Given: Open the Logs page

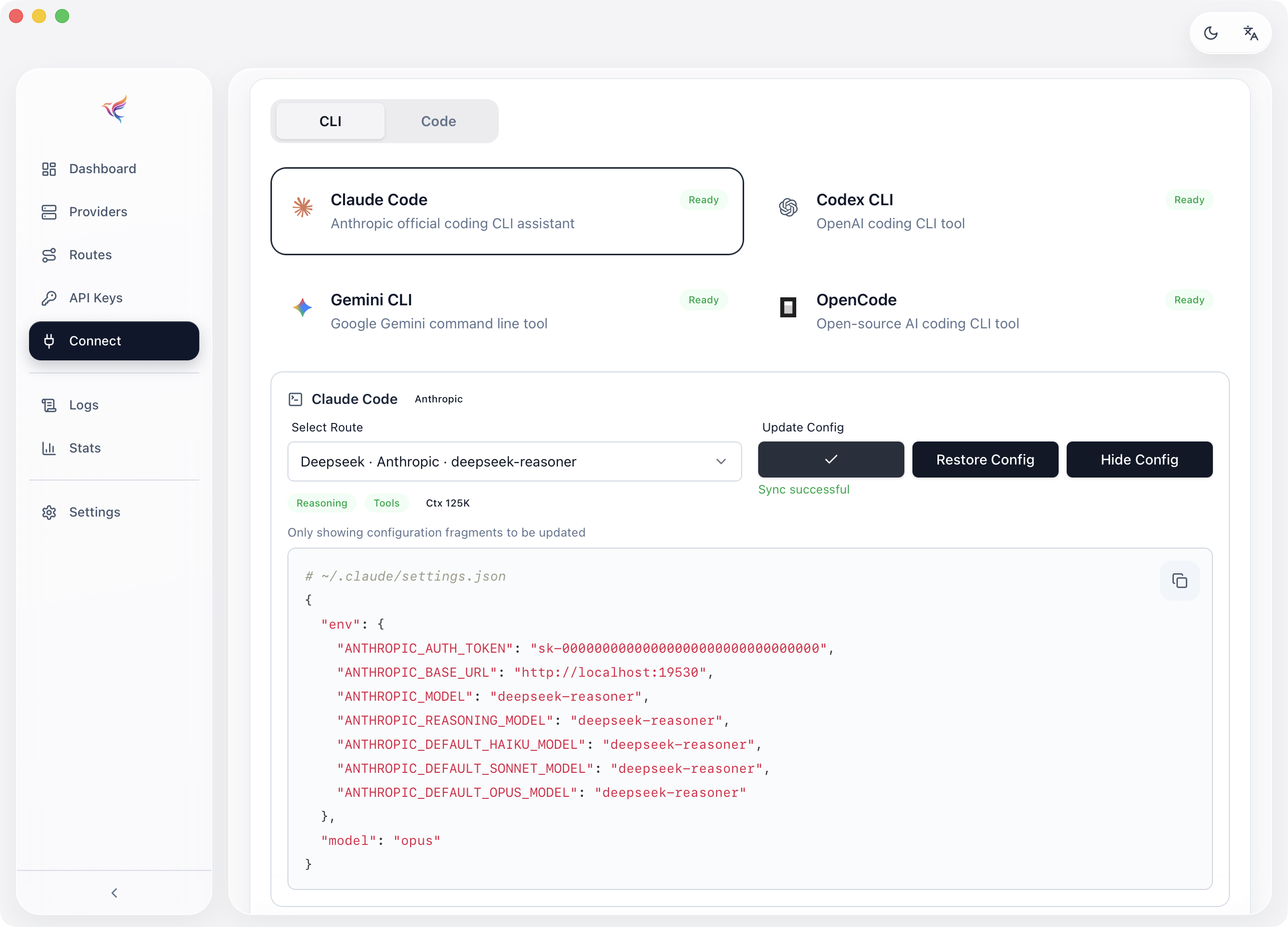Looking at the screenshot, I should (114, 405).
